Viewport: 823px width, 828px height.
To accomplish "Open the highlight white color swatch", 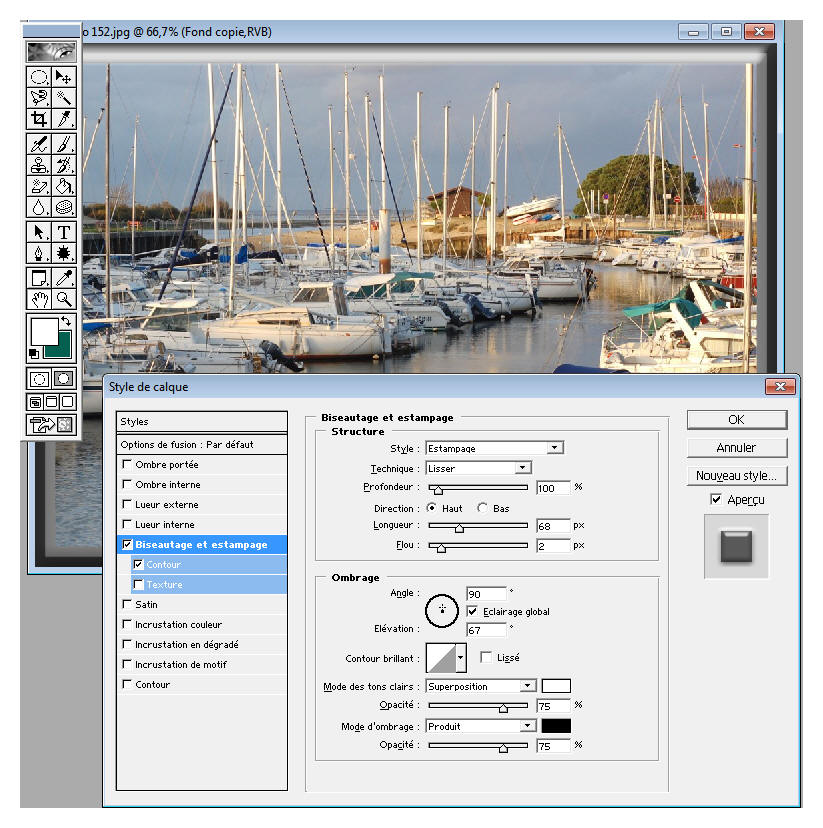I will (556, 686).
